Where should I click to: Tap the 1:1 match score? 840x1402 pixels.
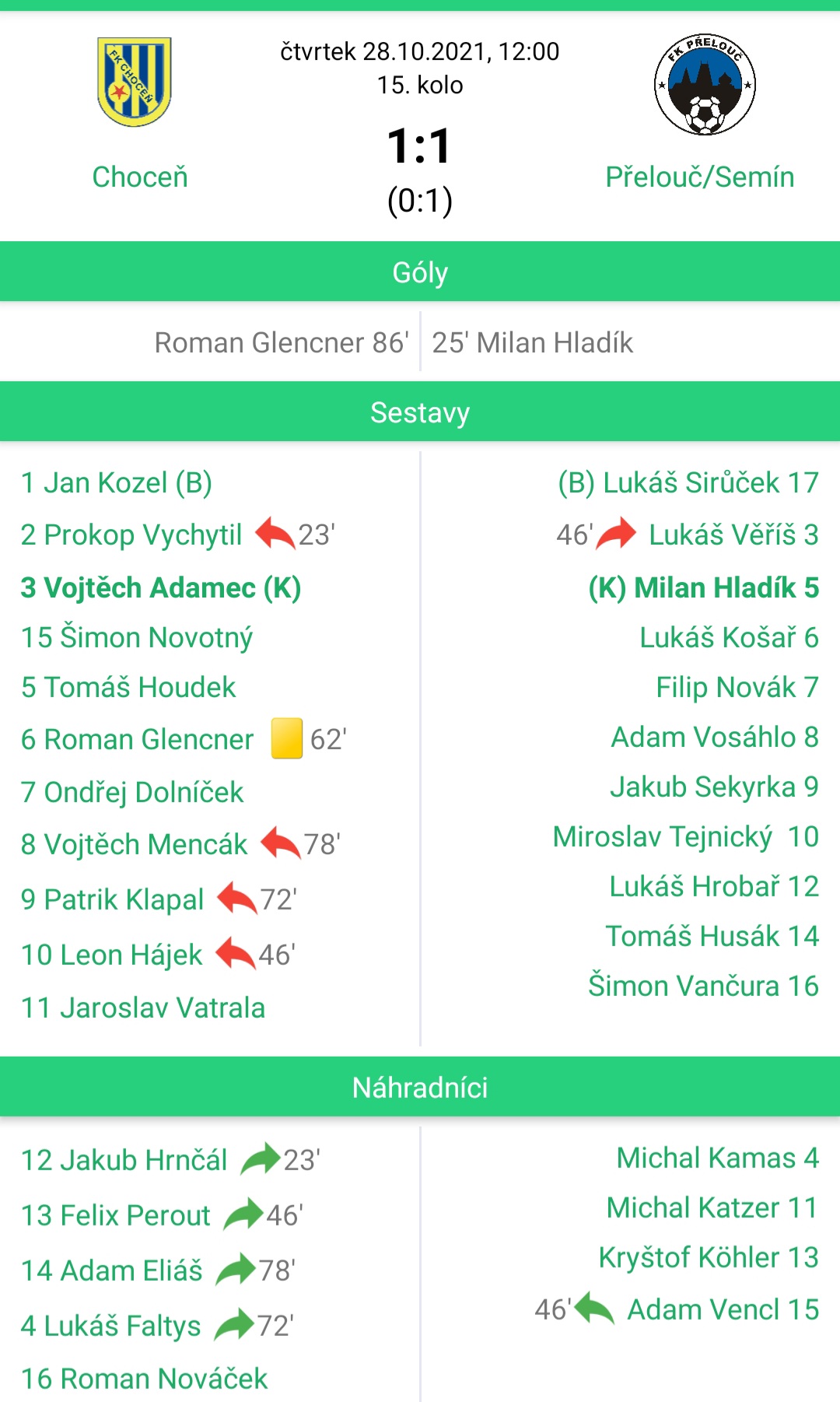tap(420, 145)
